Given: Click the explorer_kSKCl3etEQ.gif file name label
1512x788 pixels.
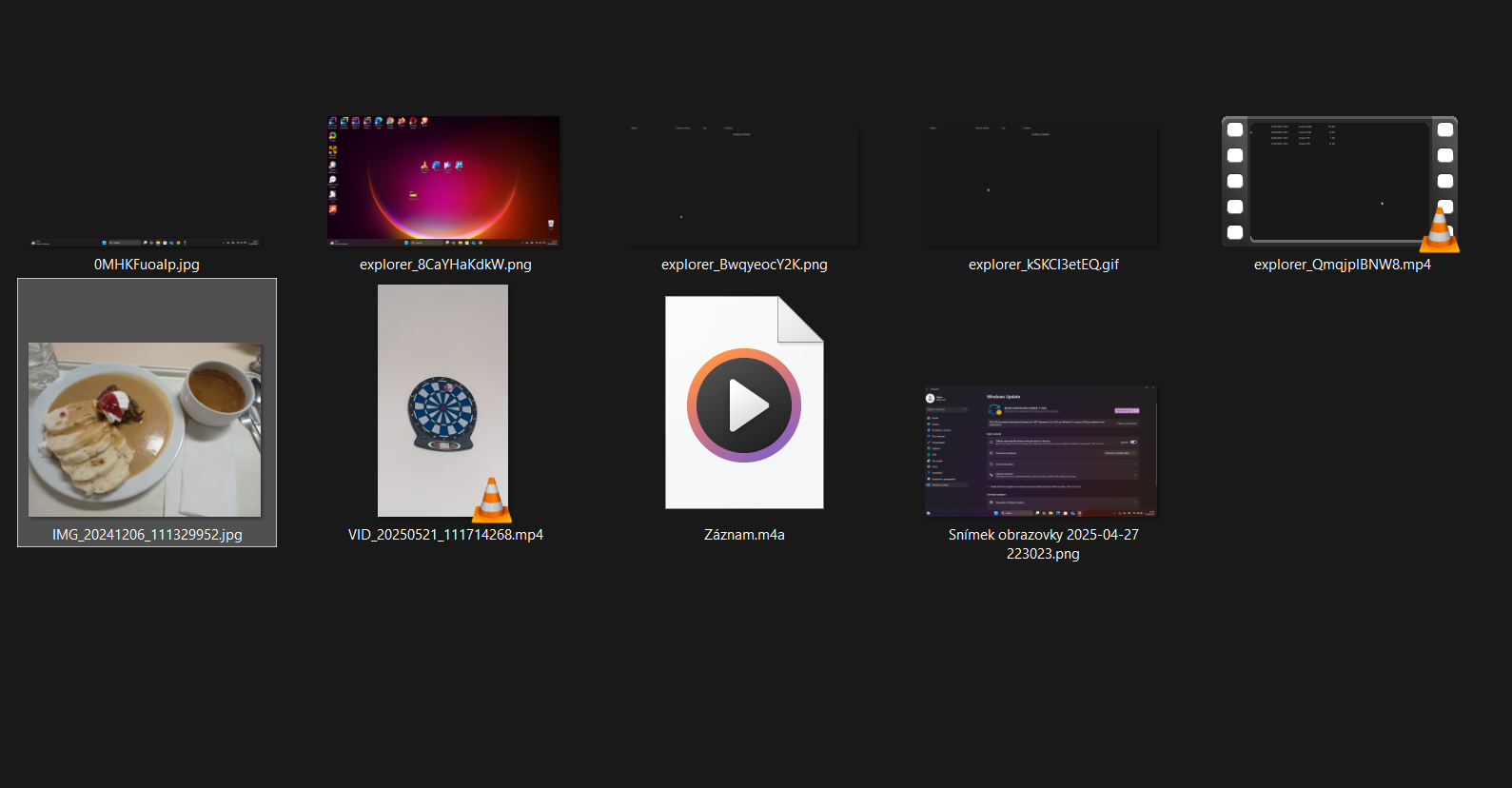Looking at the screenshot, I should coord(1043,265).
